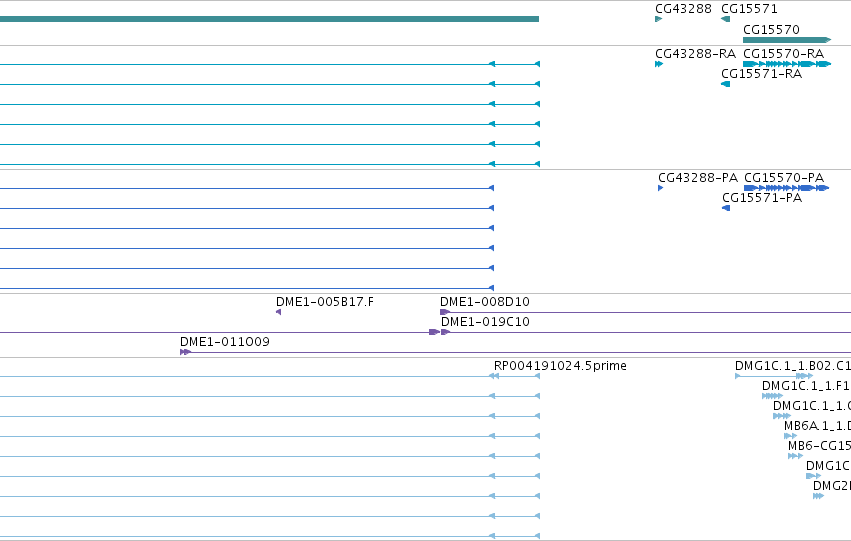This screenshot has height=541, width=851.
Task: Select the DMG2 EST label
Action: pos(831,486)
